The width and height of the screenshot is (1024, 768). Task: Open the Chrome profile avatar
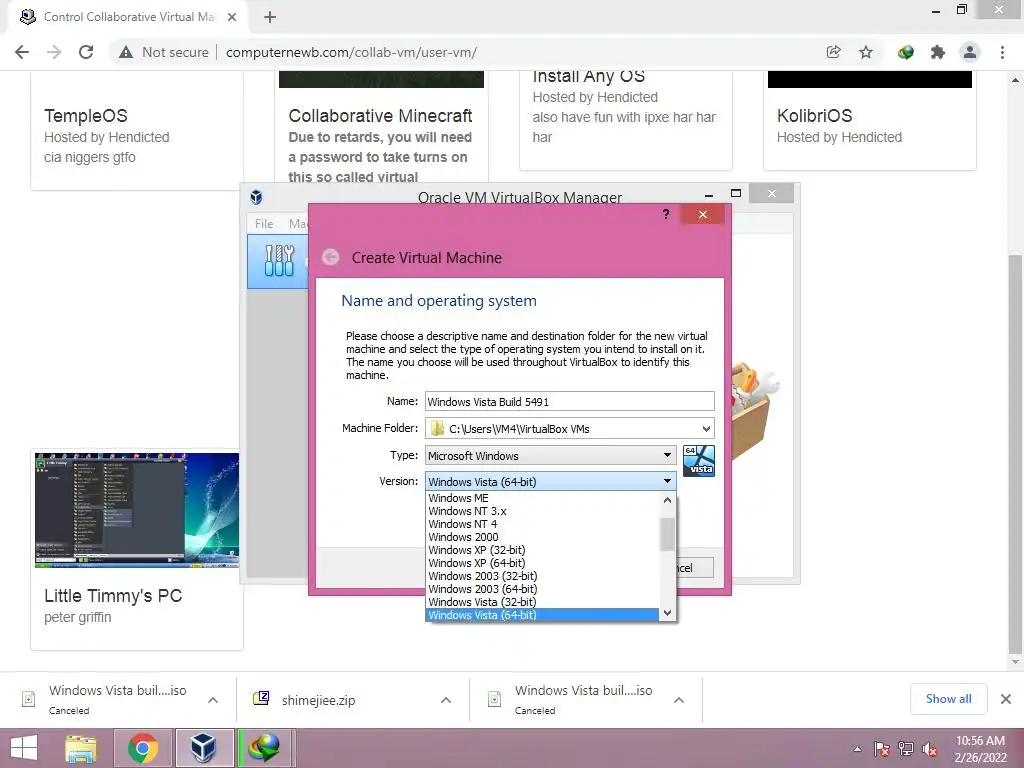(970, 52)
